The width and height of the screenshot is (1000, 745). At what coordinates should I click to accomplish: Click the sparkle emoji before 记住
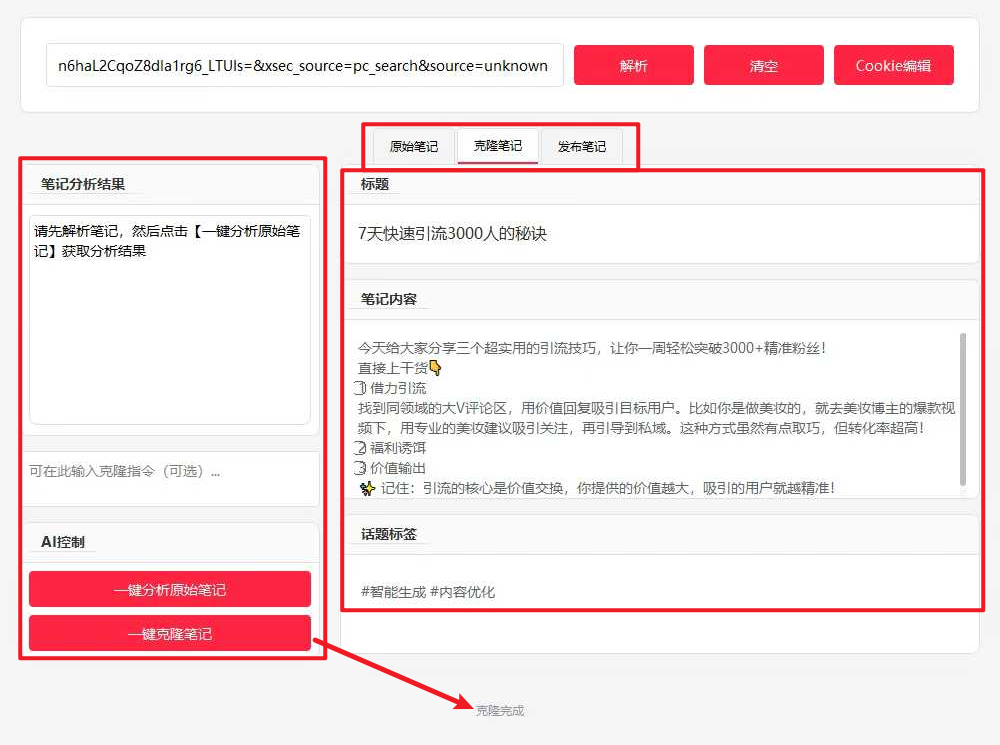point(366,488)
